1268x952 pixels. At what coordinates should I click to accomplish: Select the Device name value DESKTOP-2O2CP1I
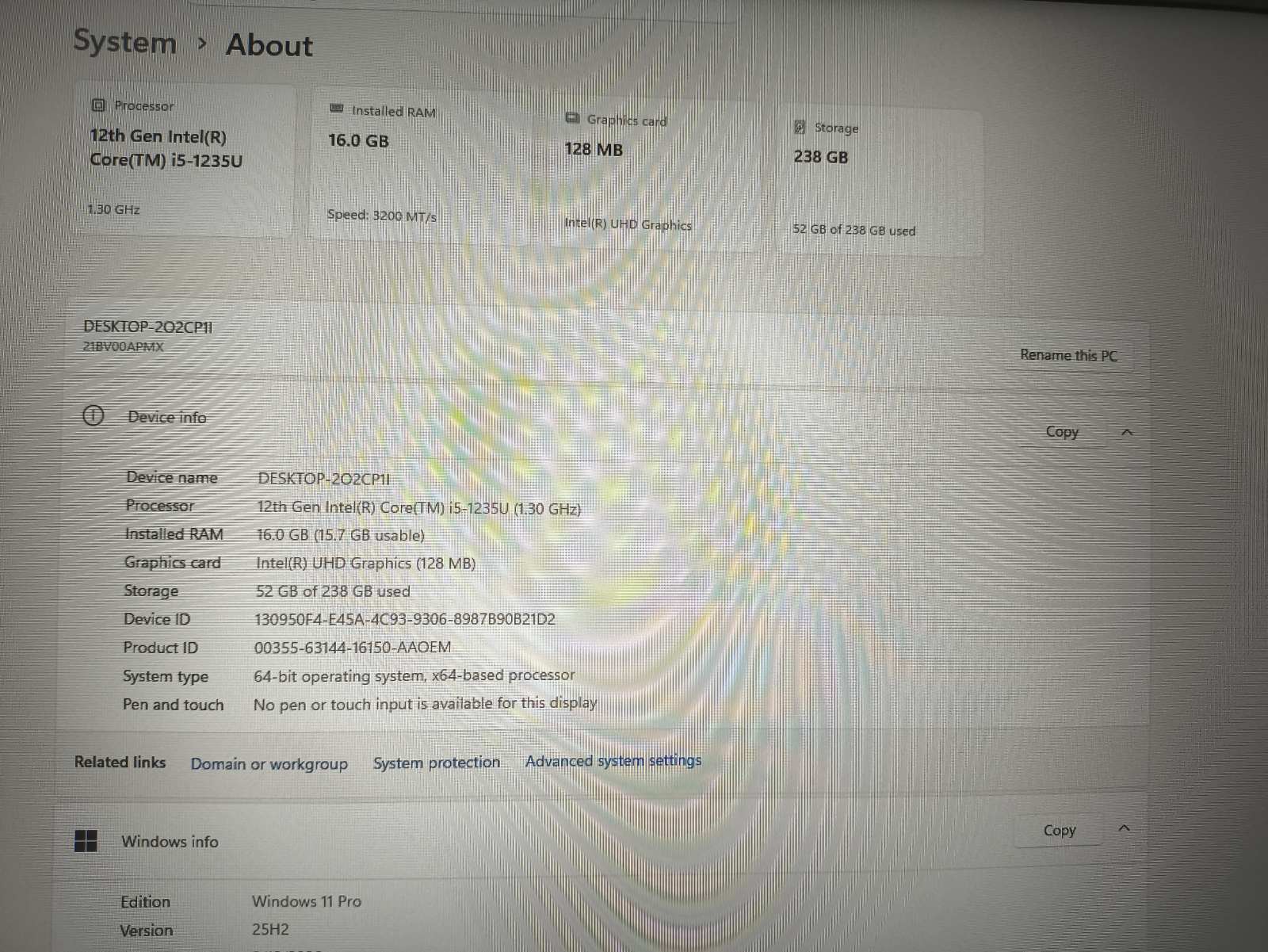tap(324, 480)
